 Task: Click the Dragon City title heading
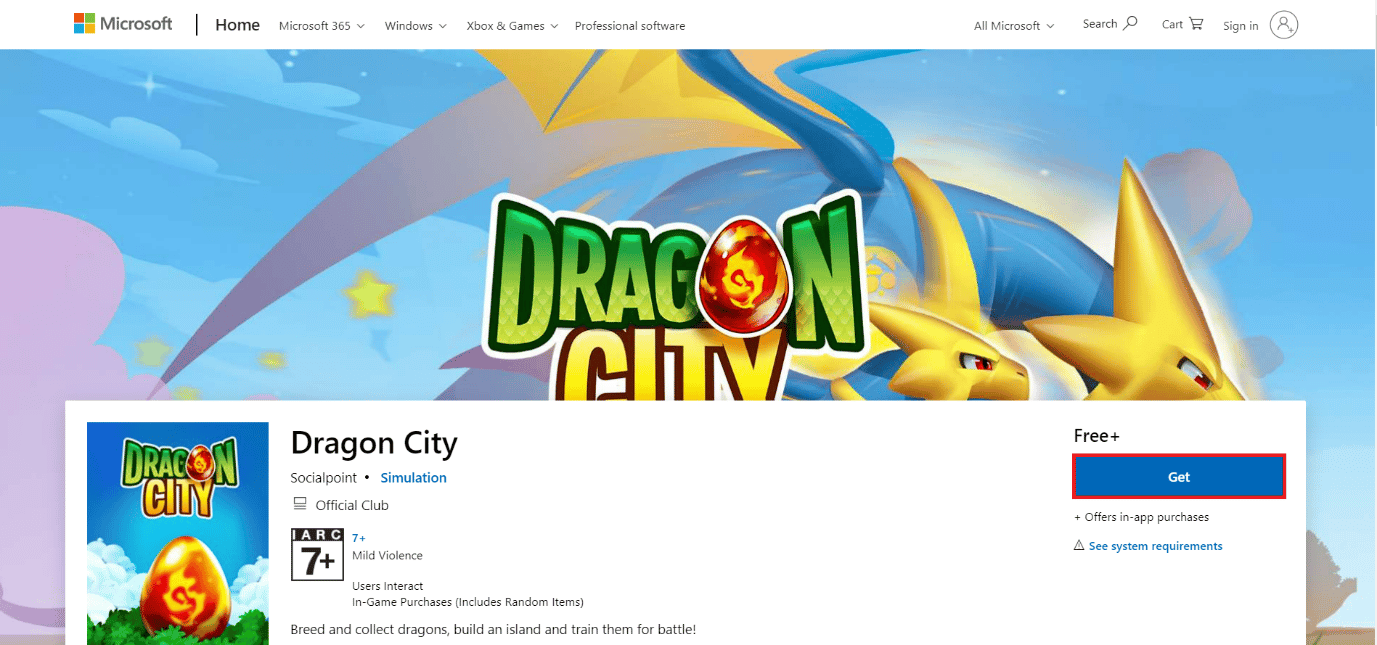374,443
